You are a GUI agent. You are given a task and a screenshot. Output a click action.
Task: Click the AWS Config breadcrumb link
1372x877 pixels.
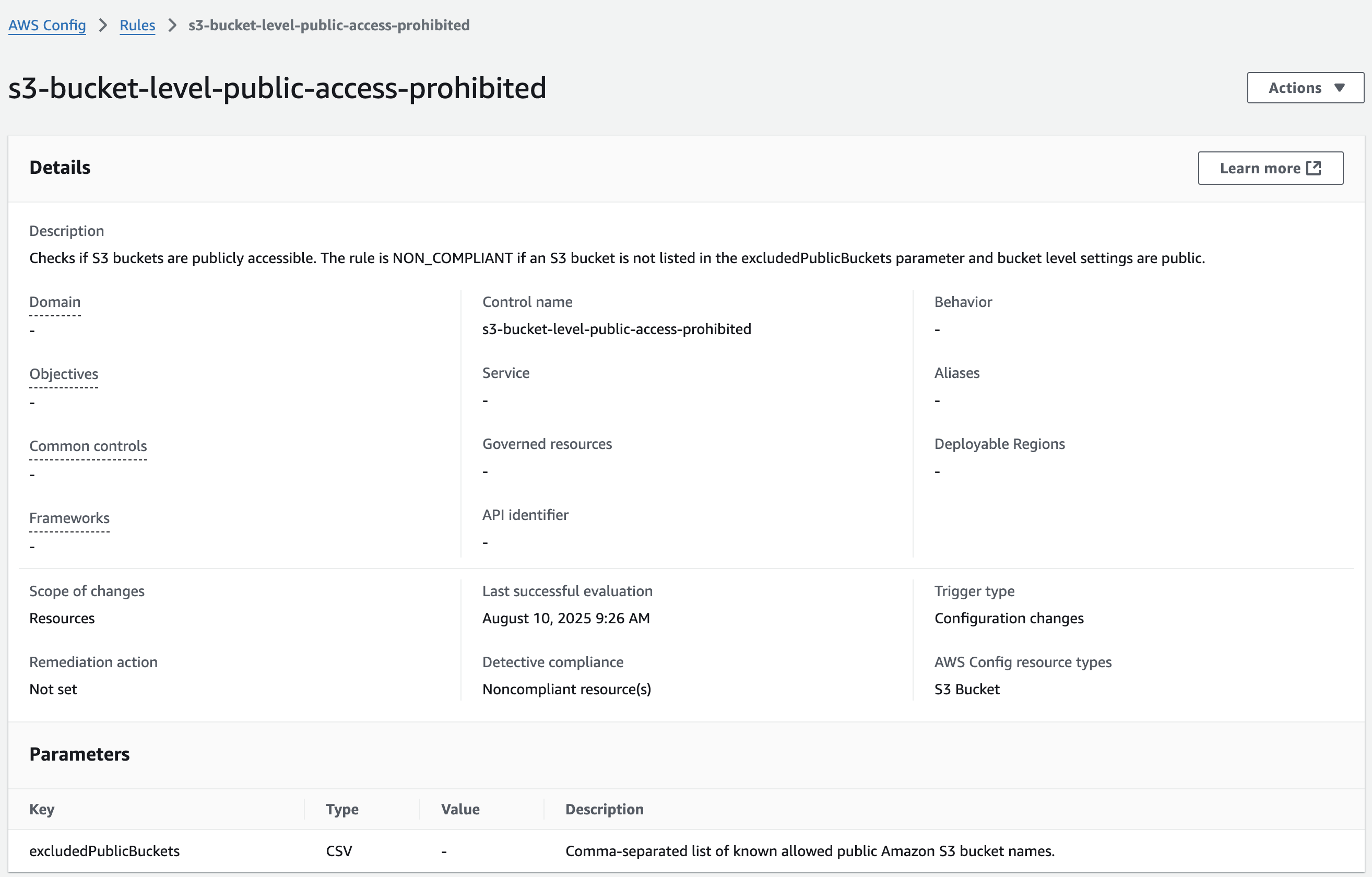pos(46,25)
